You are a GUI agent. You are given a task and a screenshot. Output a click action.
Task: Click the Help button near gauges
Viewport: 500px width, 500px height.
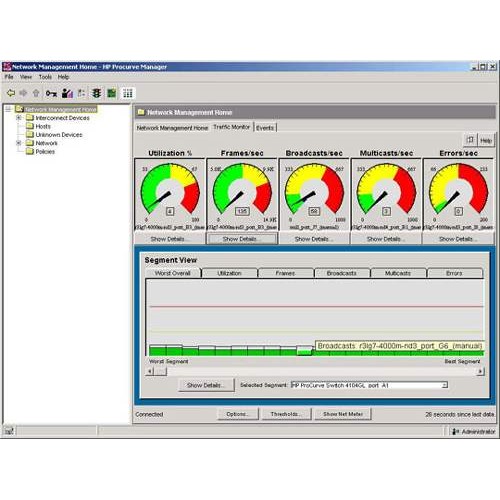[x=486, y=140]
